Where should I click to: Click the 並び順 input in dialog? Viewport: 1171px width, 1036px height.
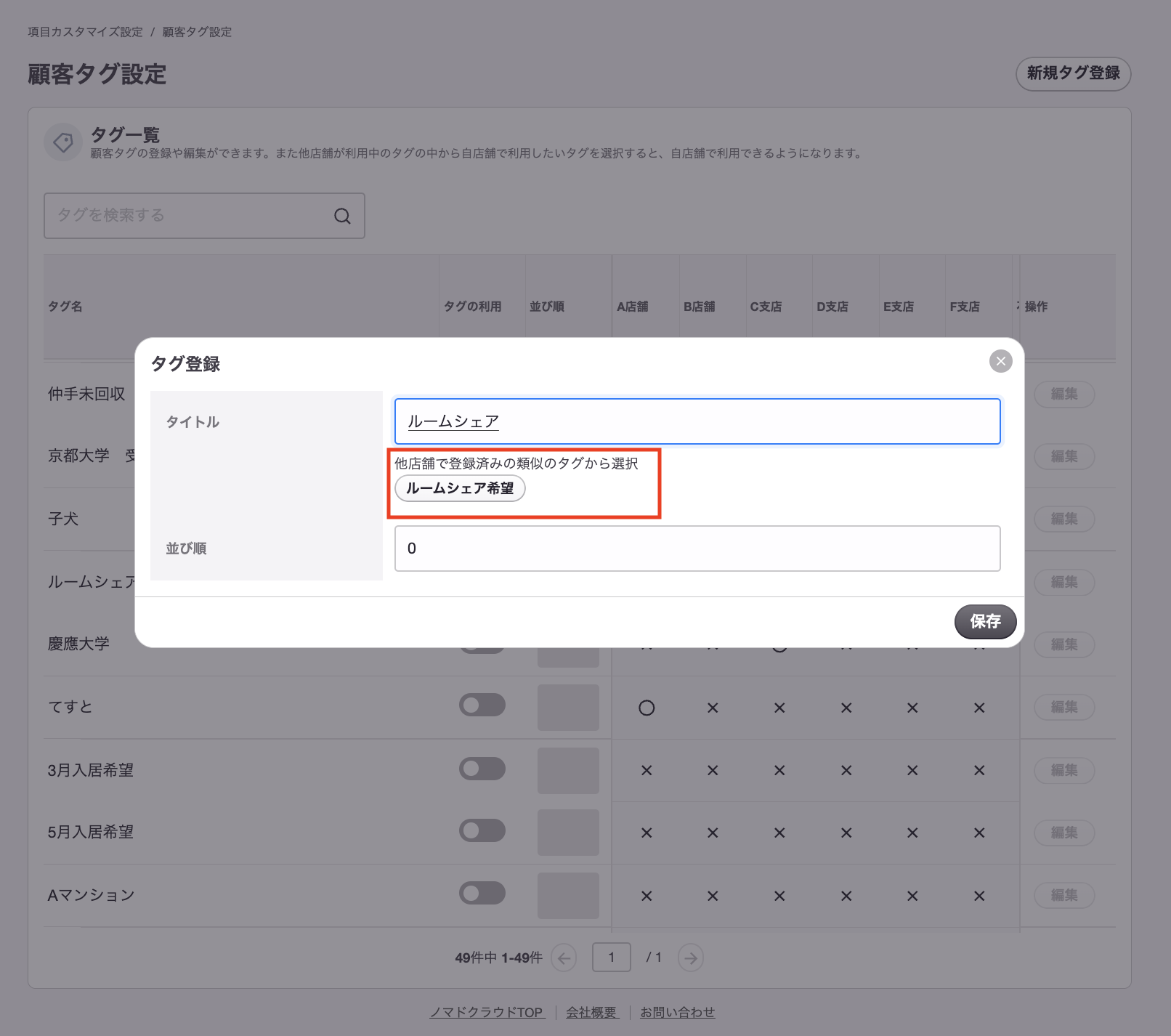697,549
